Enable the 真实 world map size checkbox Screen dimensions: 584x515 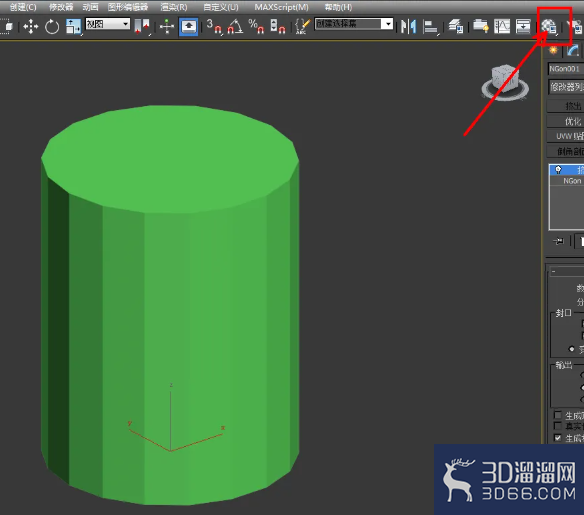558,426
